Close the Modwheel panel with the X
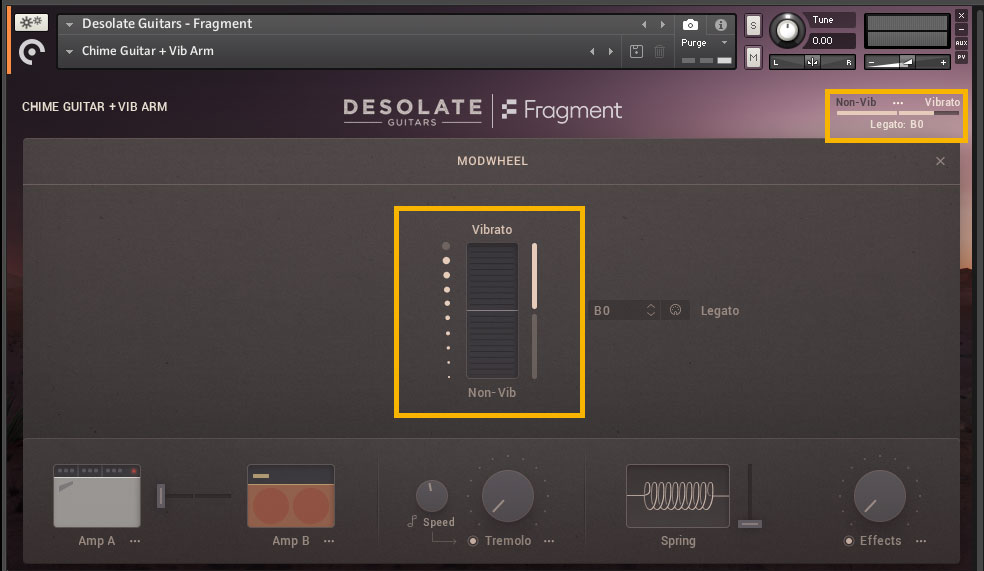984x571 pixels. click(940, 161)
